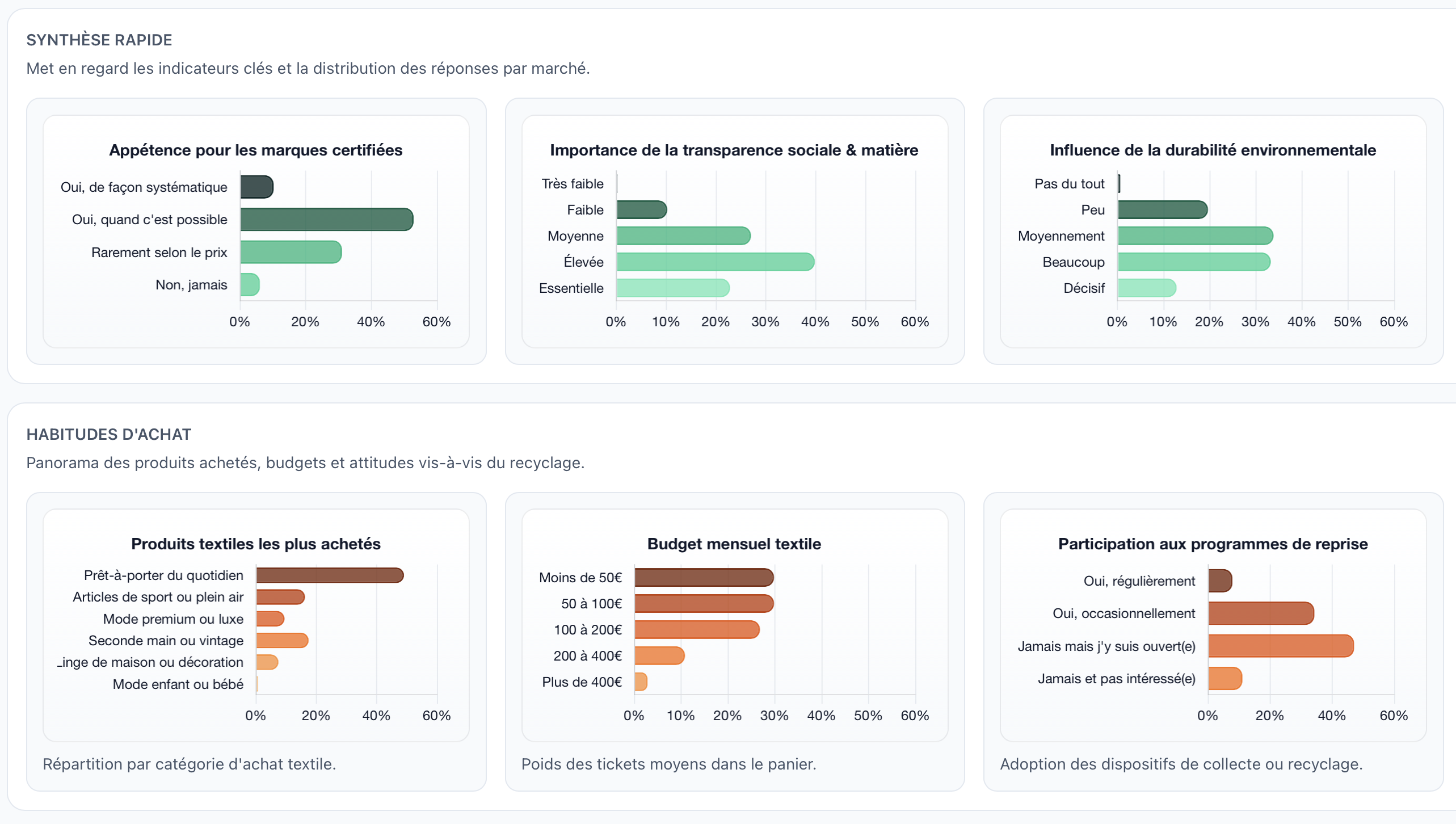1456x824 pixels.
Task: Click the 'Budget mensuel textile' chart title
Action: click(x=734, y=544)
